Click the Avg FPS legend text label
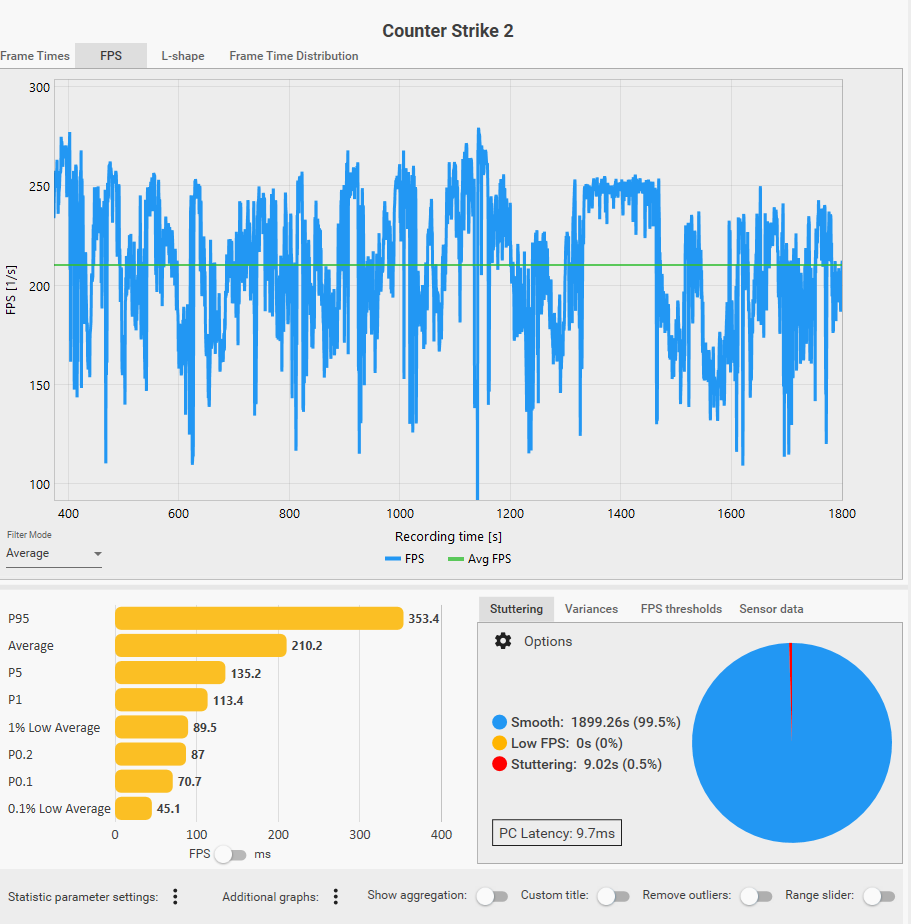This screenshot has width=911, height=924. pos(489,559)
